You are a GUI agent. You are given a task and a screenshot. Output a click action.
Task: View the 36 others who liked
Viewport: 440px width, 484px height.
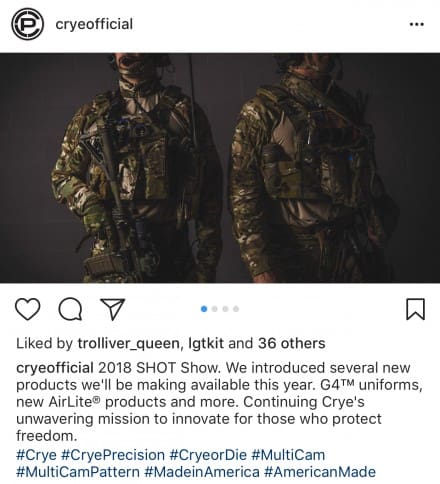[x=292, y=343]
